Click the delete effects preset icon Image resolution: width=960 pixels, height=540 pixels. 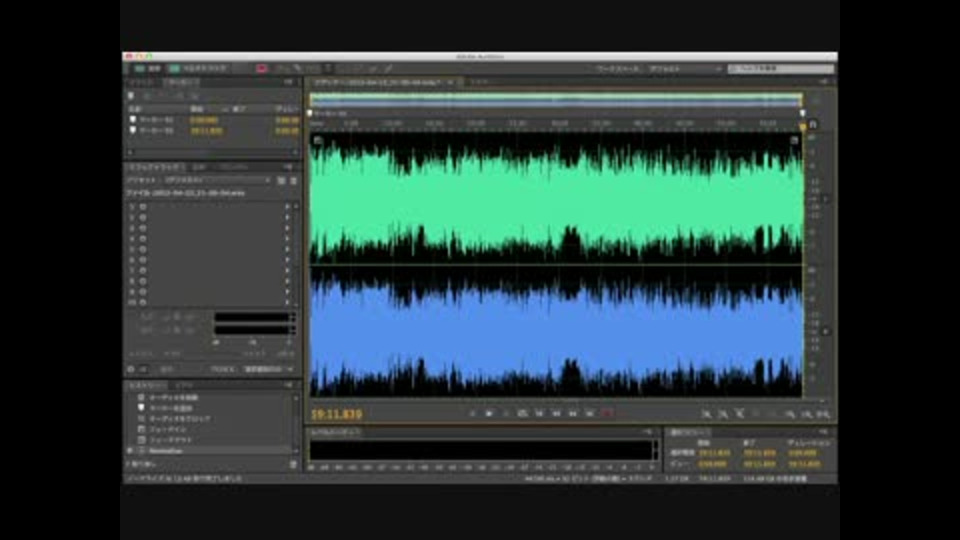(293, 181)
